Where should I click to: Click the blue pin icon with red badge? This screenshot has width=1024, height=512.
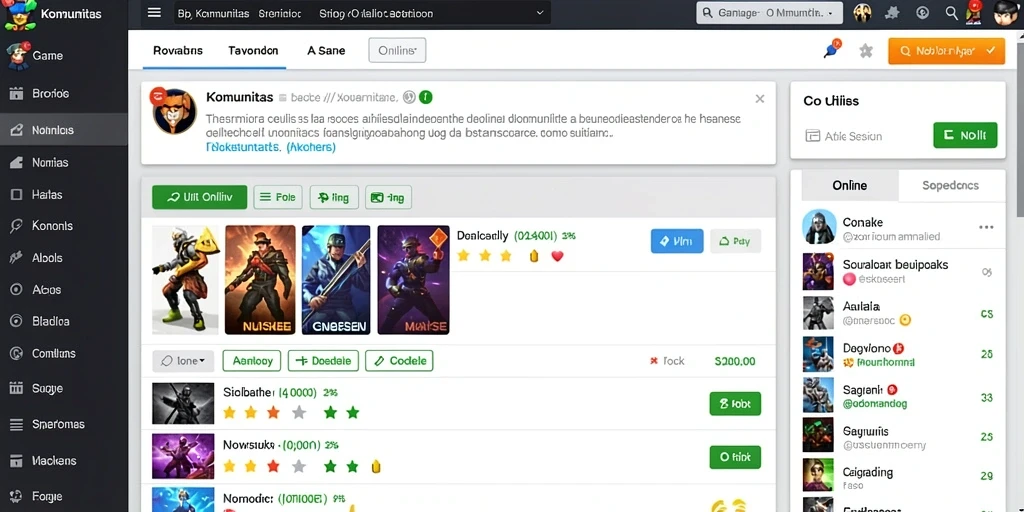[833, 49]
